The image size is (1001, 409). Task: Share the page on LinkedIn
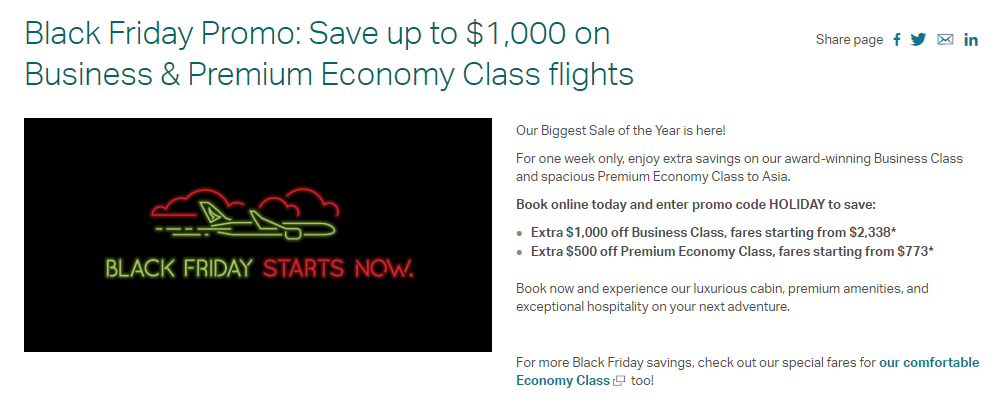[x=971, y=40]
